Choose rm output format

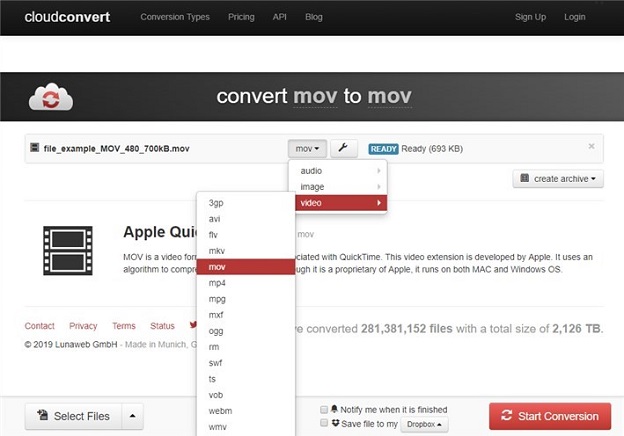coord(246,347)
